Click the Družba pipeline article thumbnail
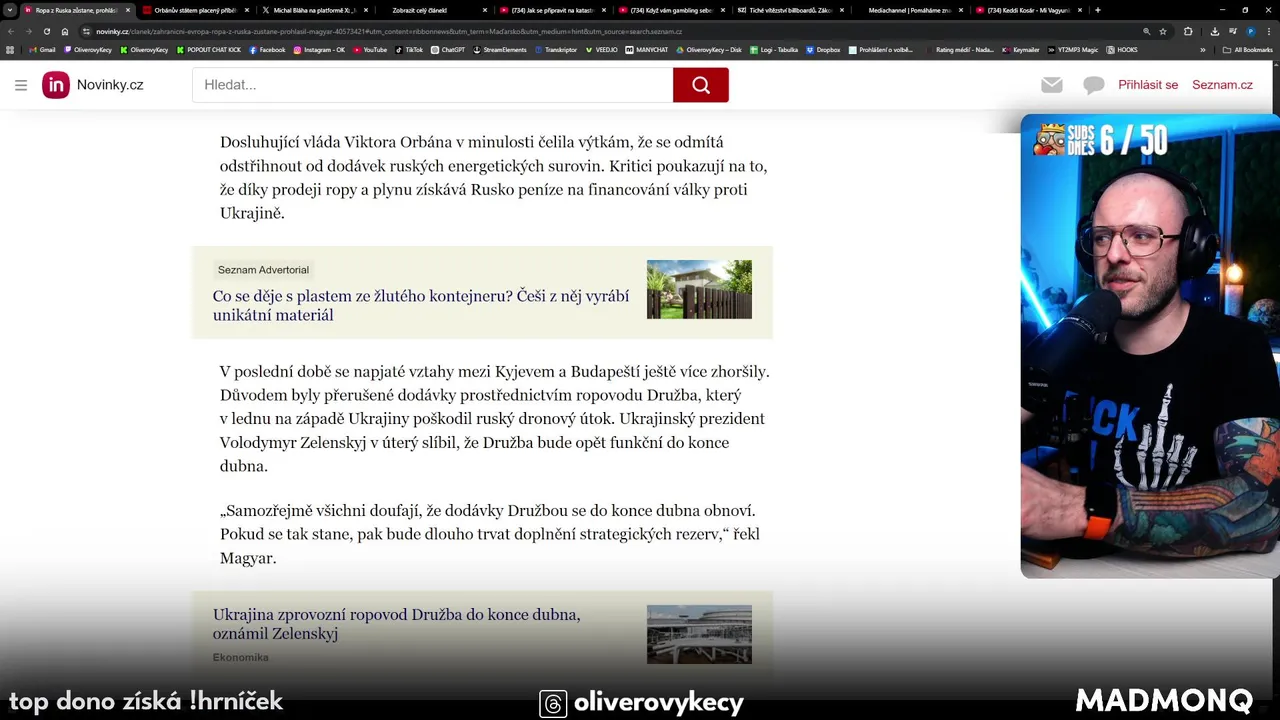 pos(699,634)
